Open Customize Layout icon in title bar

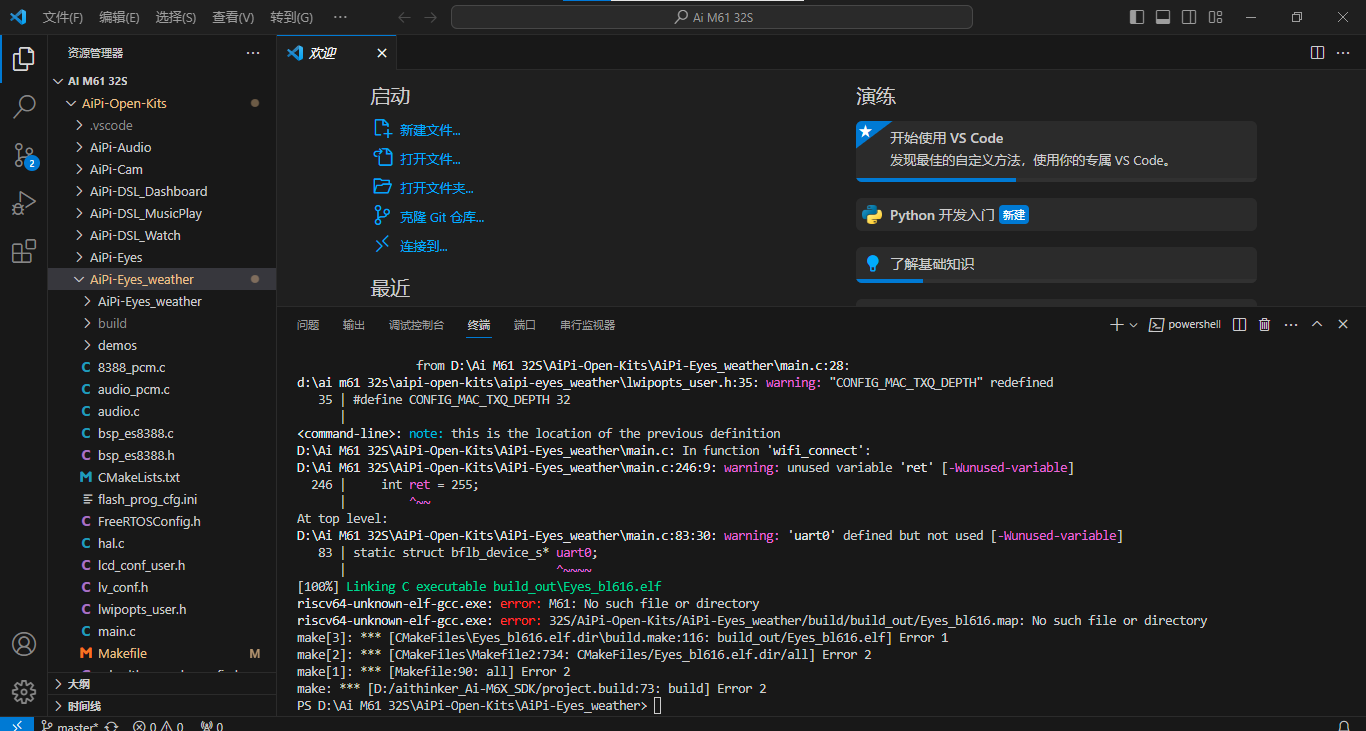(x=1215, y=17)
